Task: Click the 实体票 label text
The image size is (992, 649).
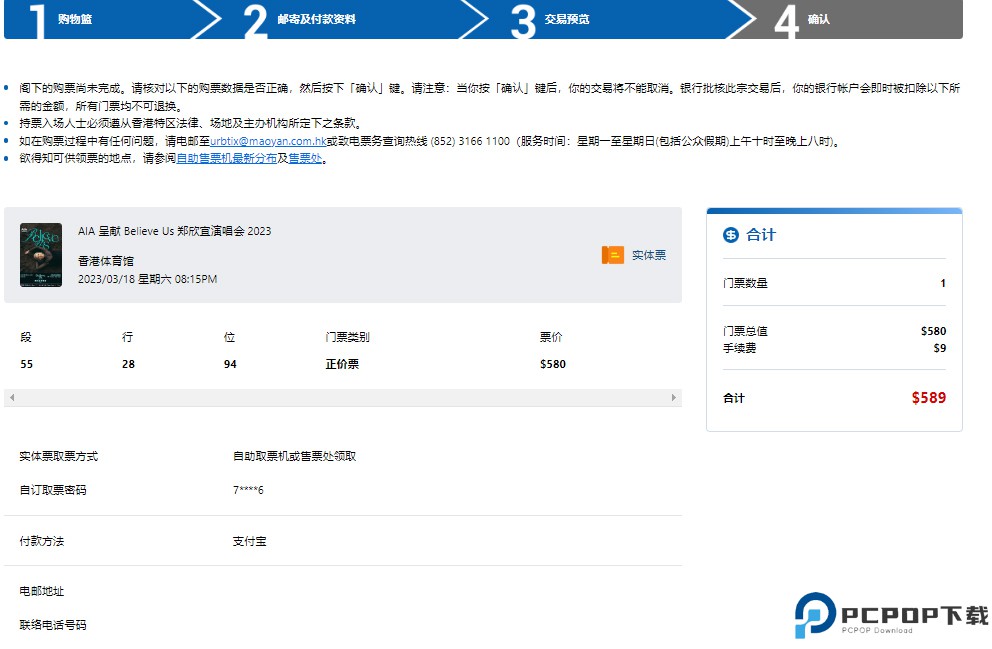Action: coord(648,255)
